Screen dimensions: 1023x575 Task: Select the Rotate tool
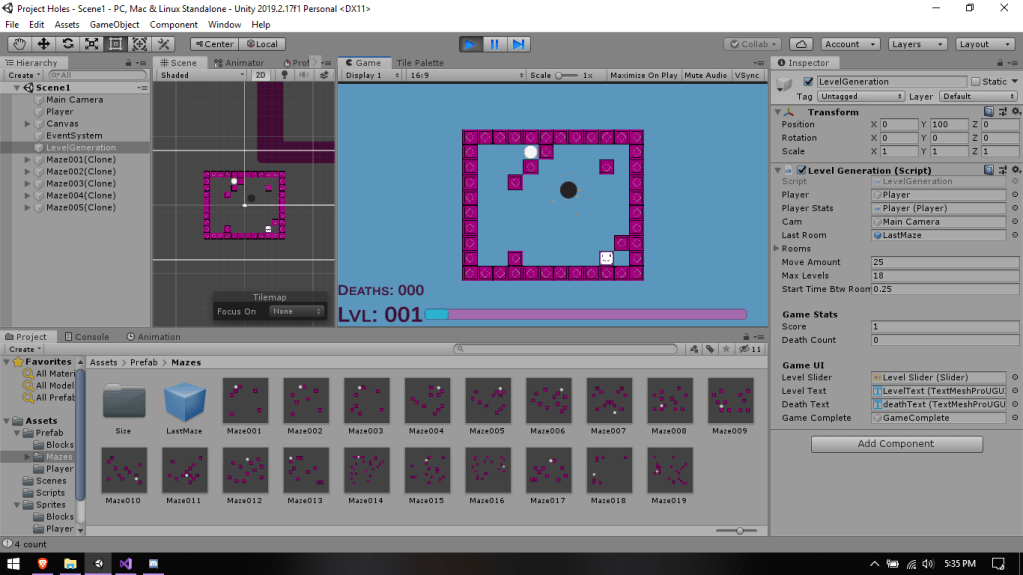tap(68, 44)
